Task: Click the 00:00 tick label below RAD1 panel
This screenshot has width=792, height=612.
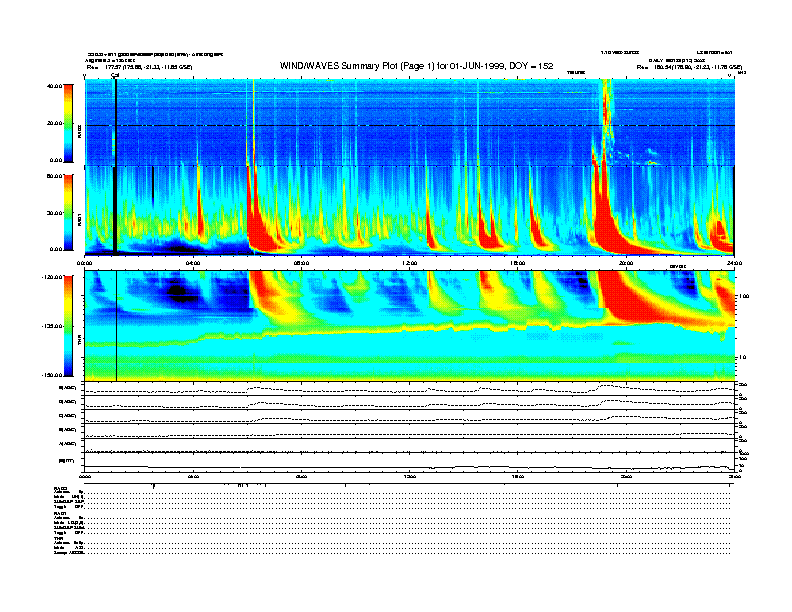Action: pos(85,263)
